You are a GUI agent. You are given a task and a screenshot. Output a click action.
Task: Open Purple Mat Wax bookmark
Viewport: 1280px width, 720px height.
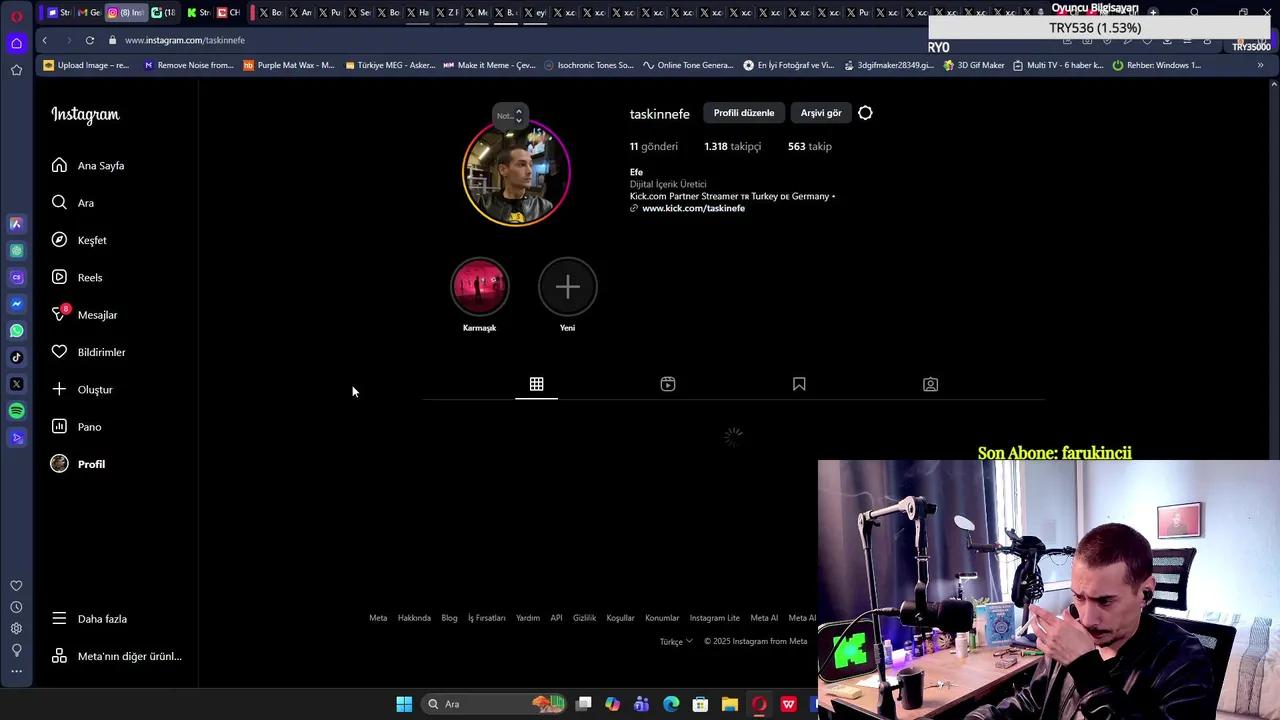(289, 65)
